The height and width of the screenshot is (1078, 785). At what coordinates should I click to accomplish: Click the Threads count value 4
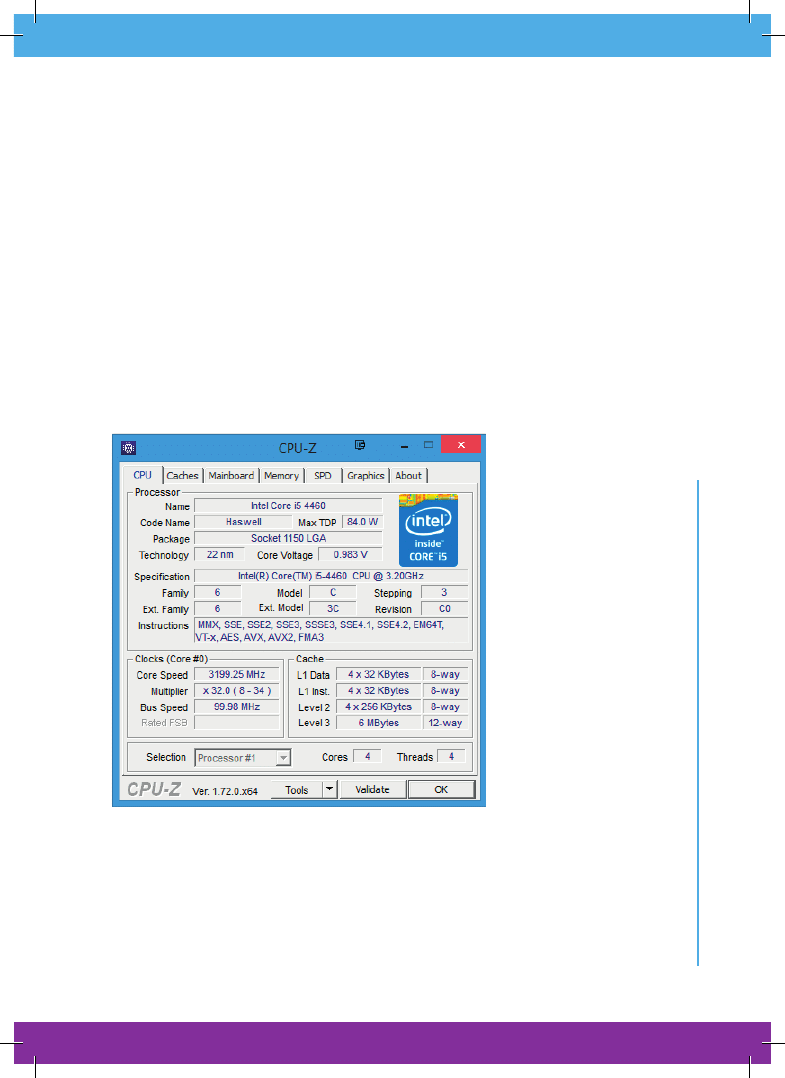[x=451, y=756]
